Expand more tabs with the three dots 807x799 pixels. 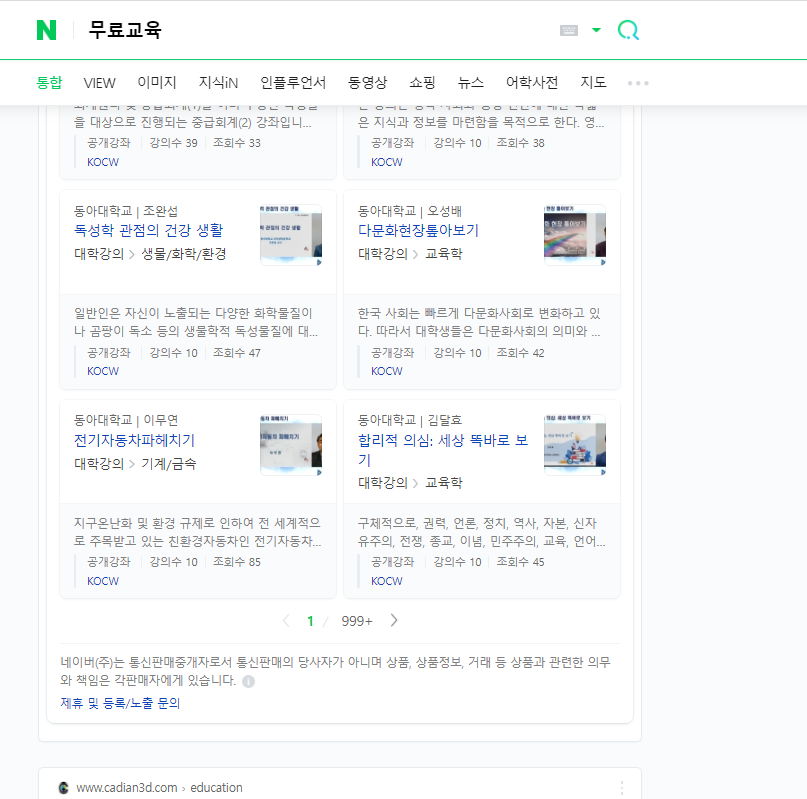[638, 83]
